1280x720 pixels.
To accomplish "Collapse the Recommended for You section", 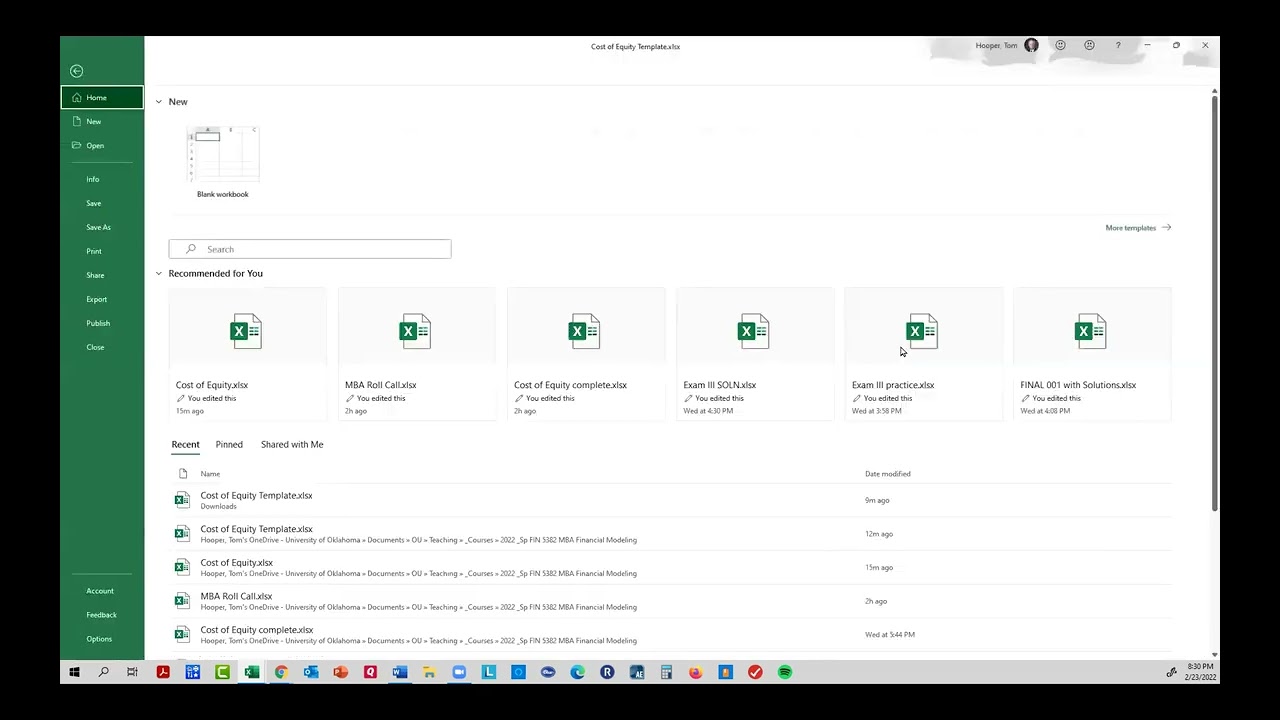I will coord(158,273).
